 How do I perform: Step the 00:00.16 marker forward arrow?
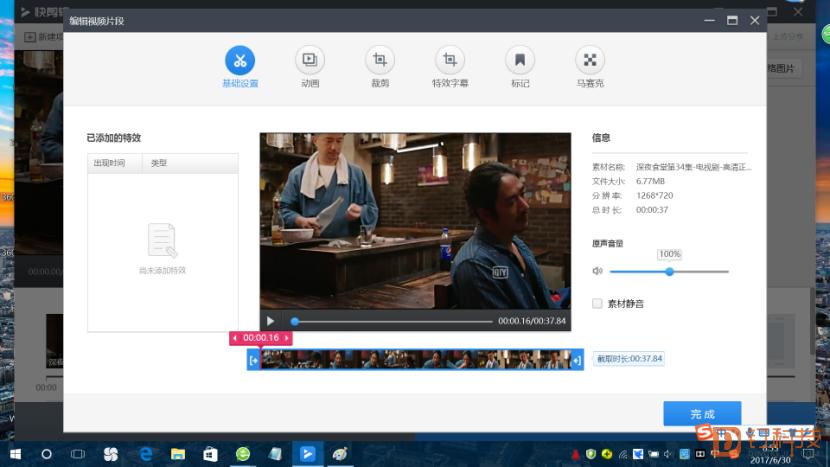[286, 338]
